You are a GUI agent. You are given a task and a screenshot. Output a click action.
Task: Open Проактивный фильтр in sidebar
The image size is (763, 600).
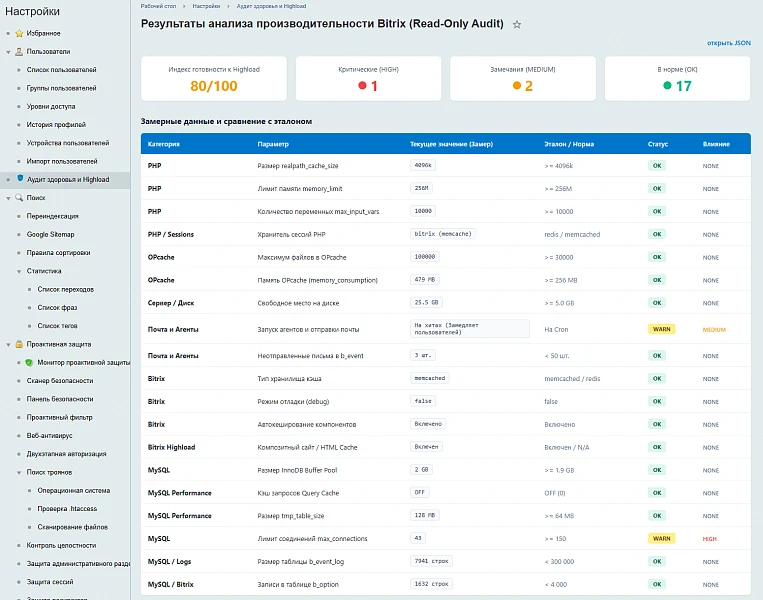pyautogui.click(x=59, y=417)
